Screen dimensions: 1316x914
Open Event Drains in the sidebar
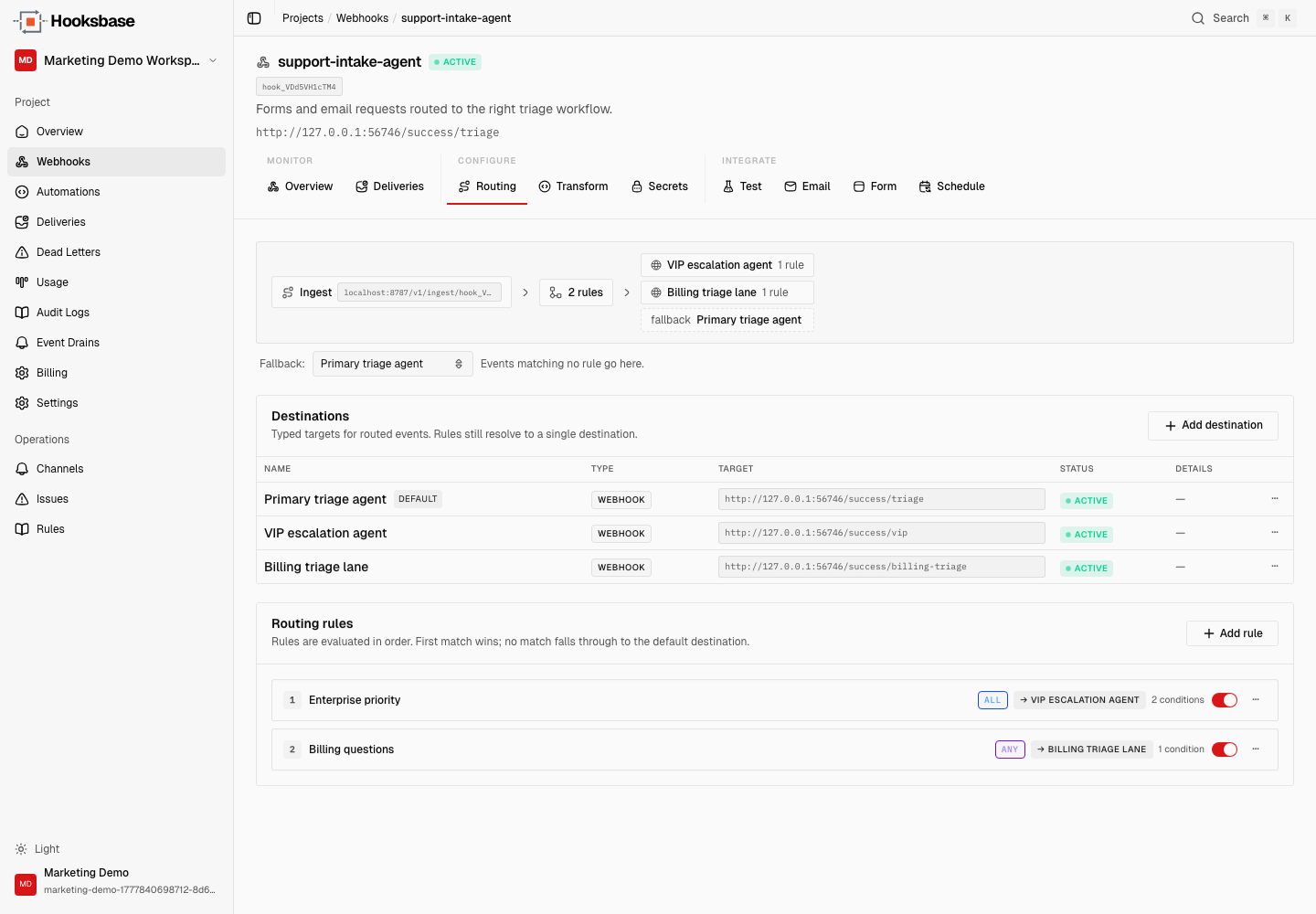point(117,343)
